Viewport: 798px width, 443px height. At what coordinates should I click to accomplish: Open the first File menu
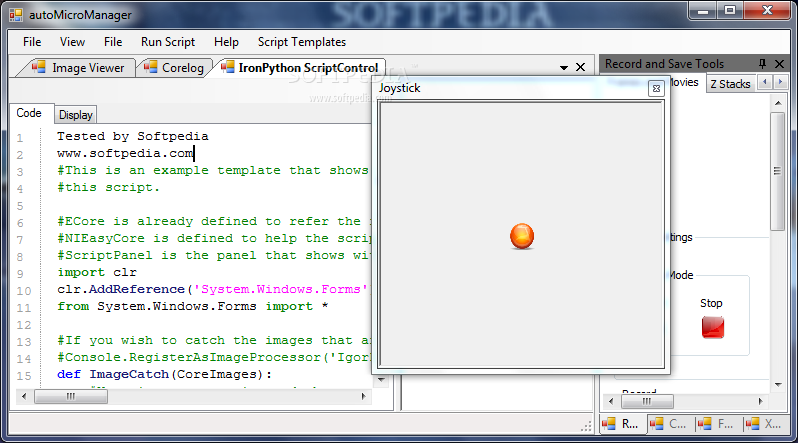pyautogui.click(x=32, y=42)
